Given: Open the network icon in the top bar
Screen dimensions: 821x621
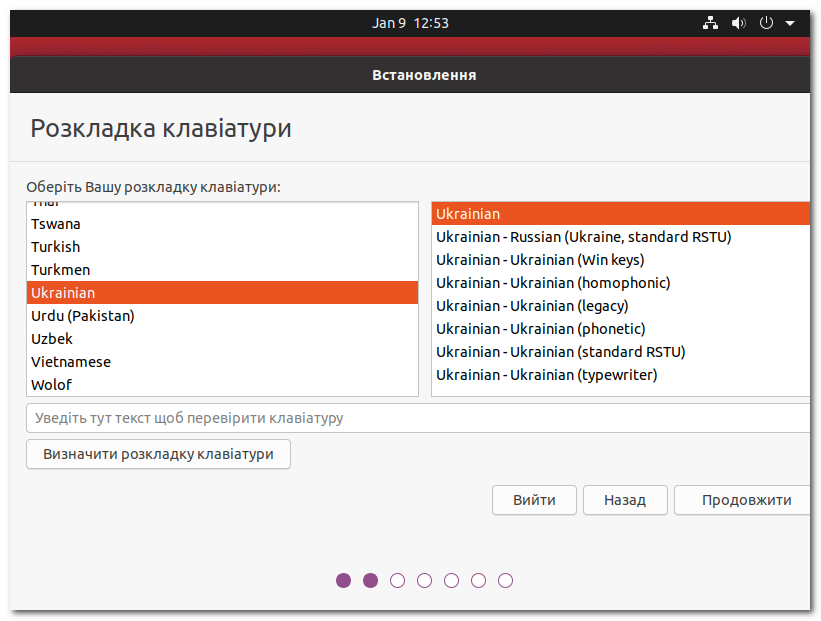Looking at the screenshot, I should coord(711,22).
